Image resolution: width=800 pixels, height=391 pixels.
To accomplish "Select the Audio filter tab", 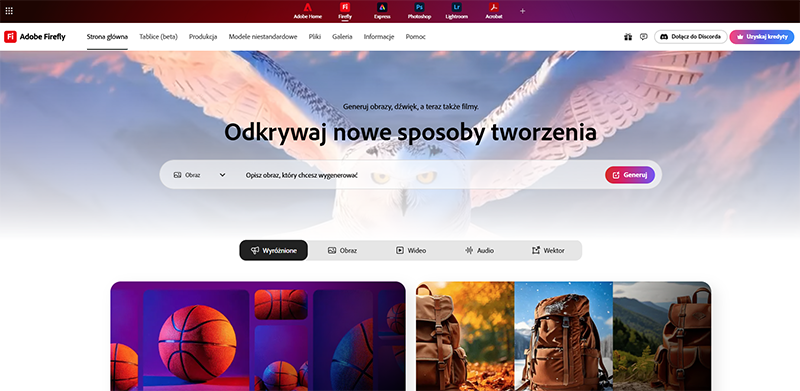I will coord(479,250).
